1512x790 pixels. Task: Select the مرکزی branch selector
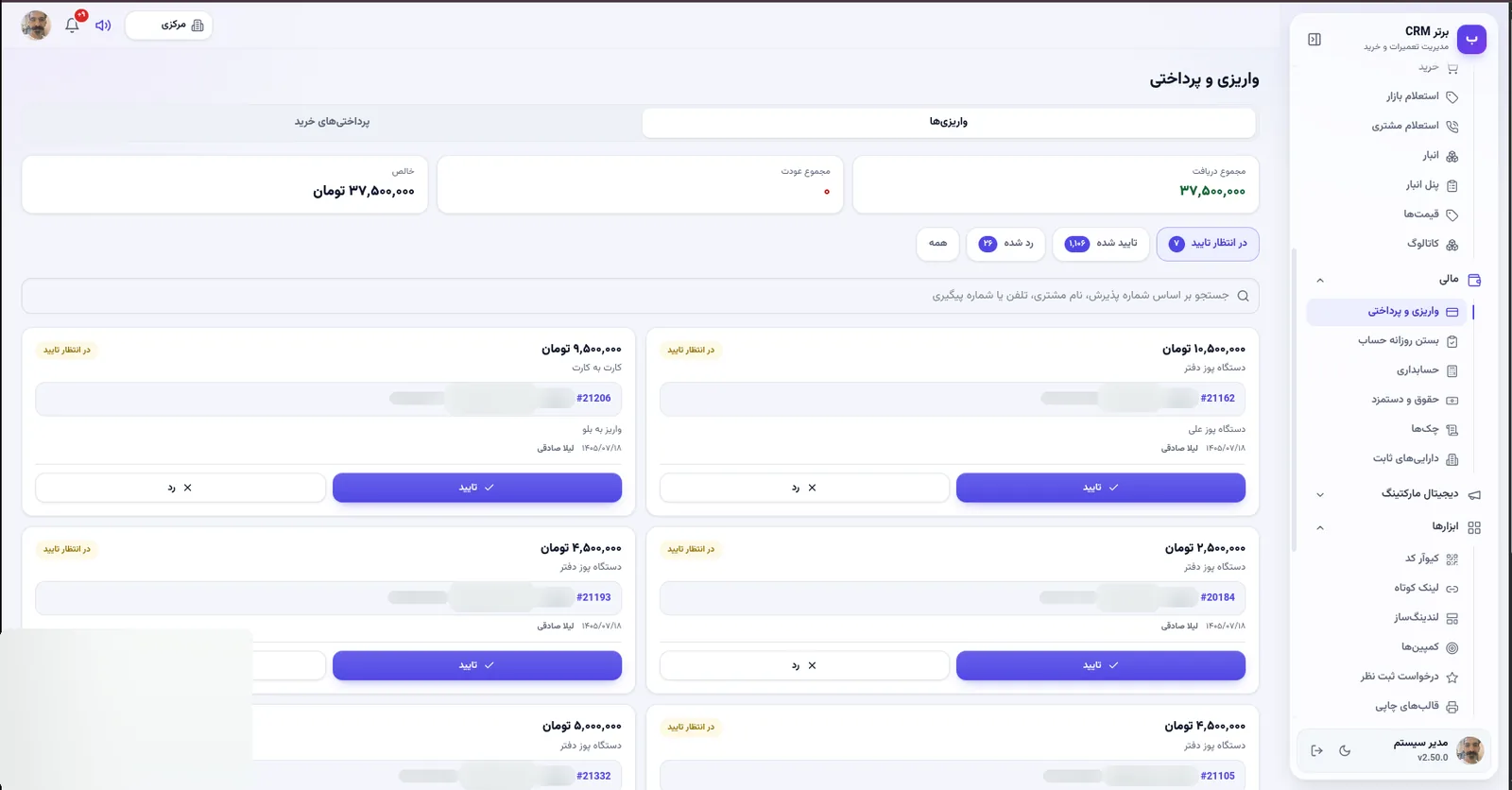(169, 26)
